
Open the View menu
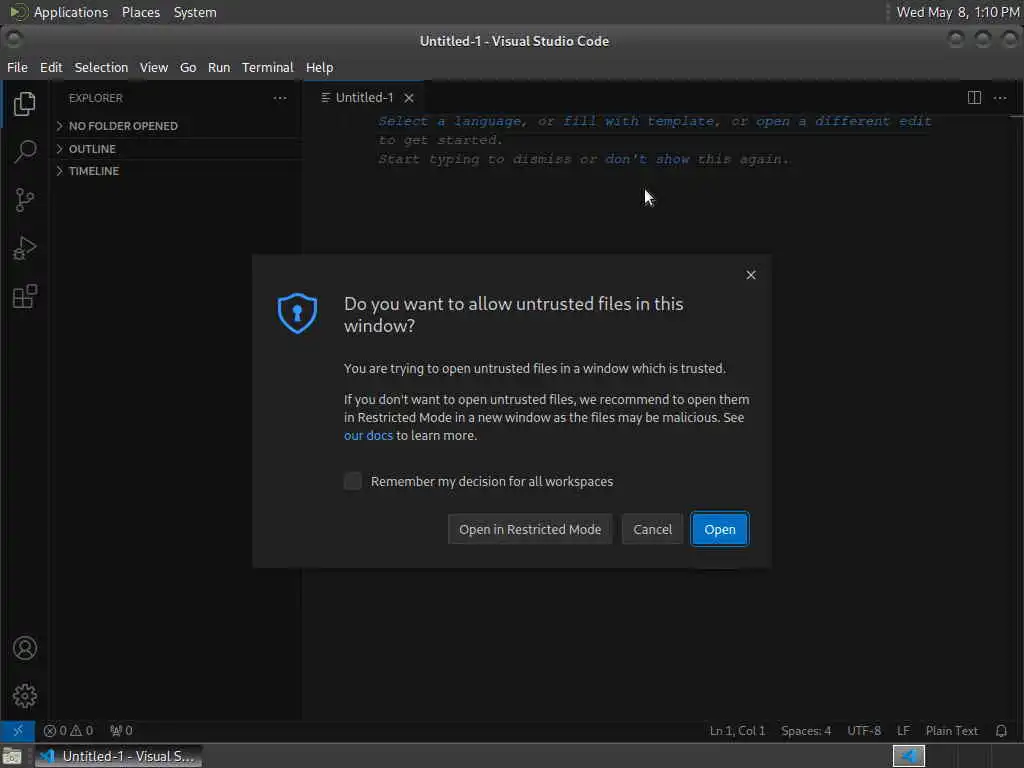[153, 67]
